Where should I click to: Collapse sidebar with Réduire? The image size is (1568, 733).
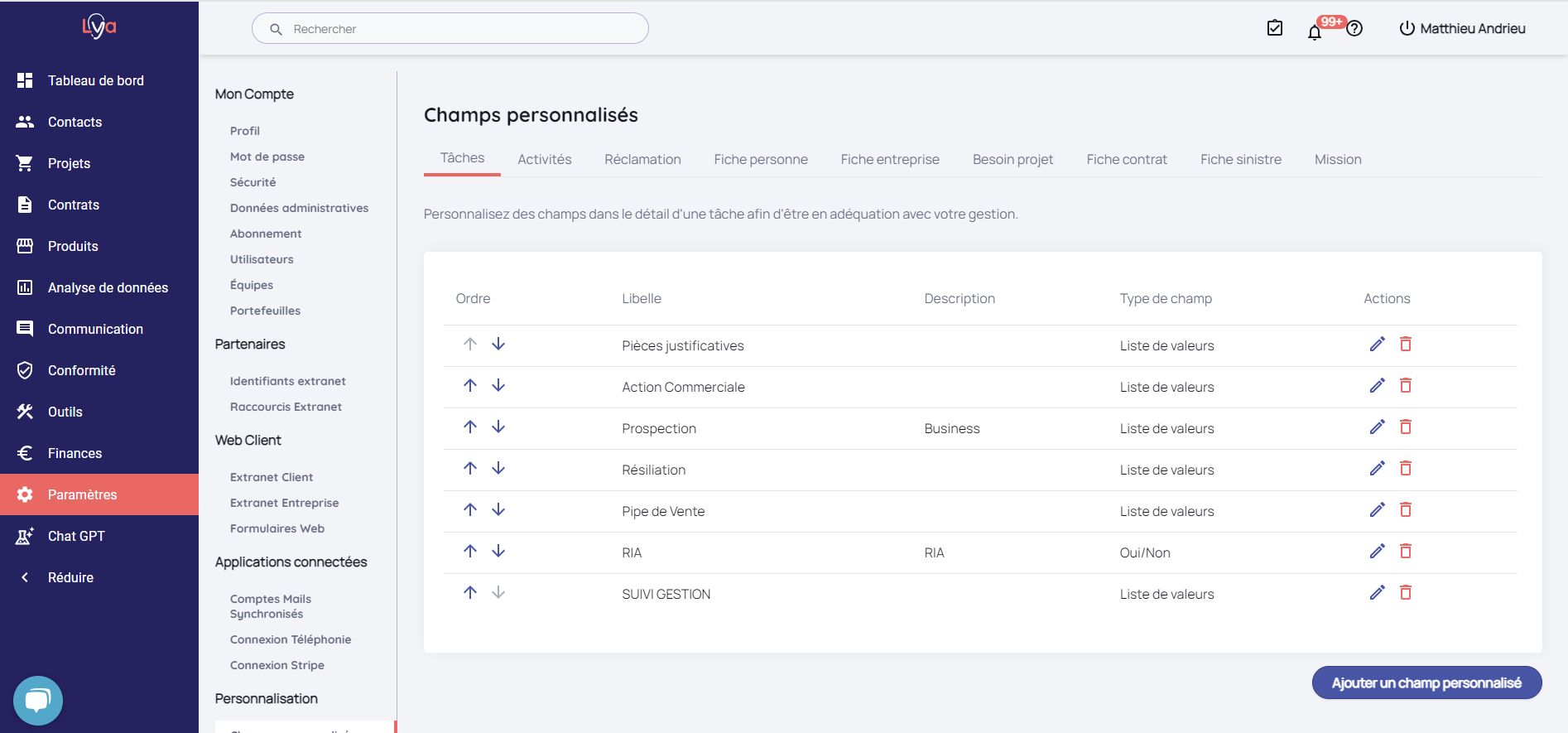point(99,577)
